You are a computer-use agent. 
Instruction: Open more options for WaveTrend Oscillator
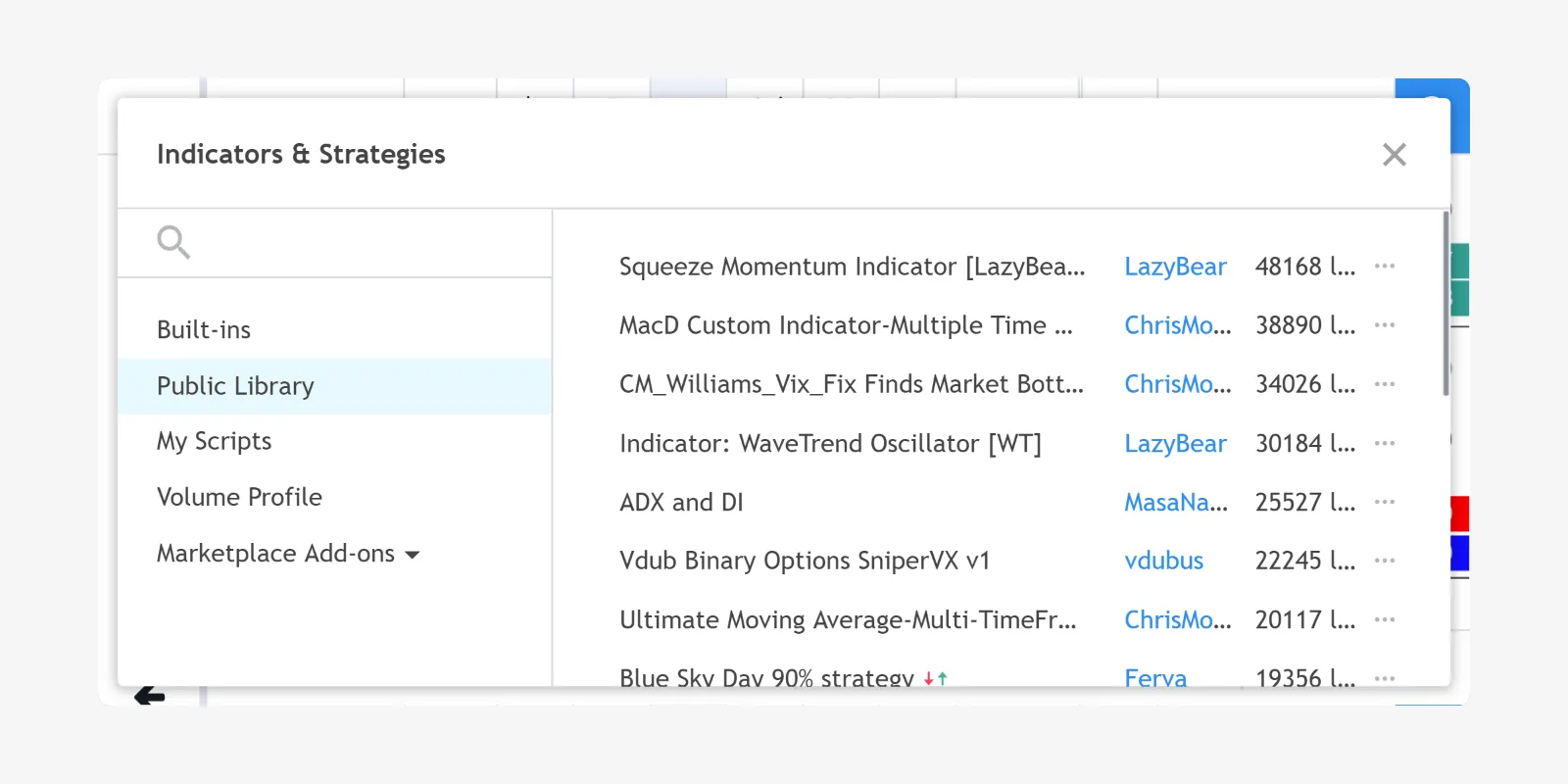[x=1384, y=443]
